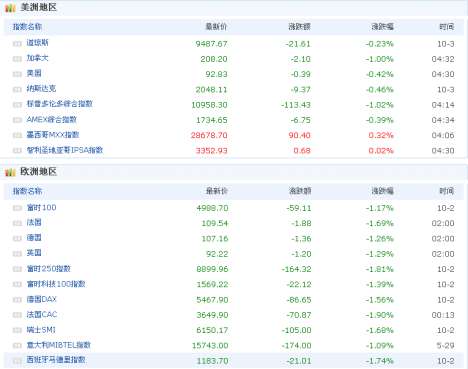
Task: Open the 智利圣地亚哥IPSA指数 link
Action: point(65,150)
